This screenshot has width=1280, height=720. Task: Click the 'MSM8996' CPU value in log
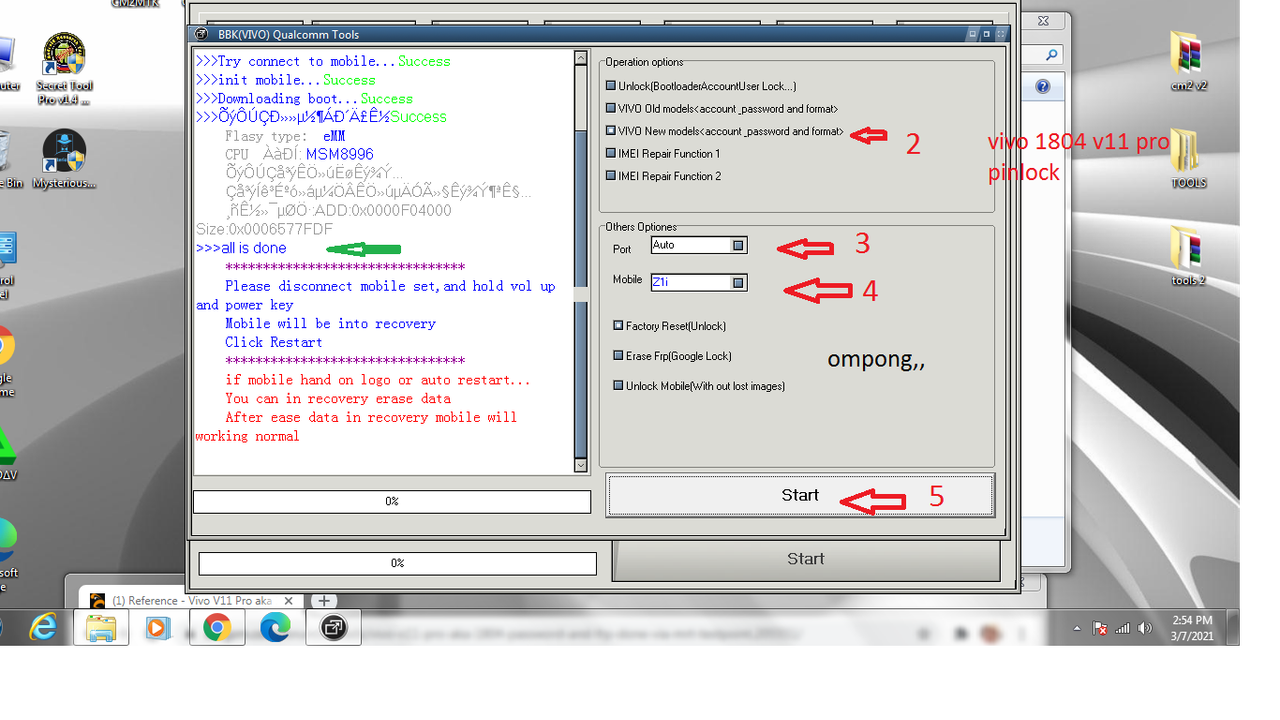[x=339, y=154]
